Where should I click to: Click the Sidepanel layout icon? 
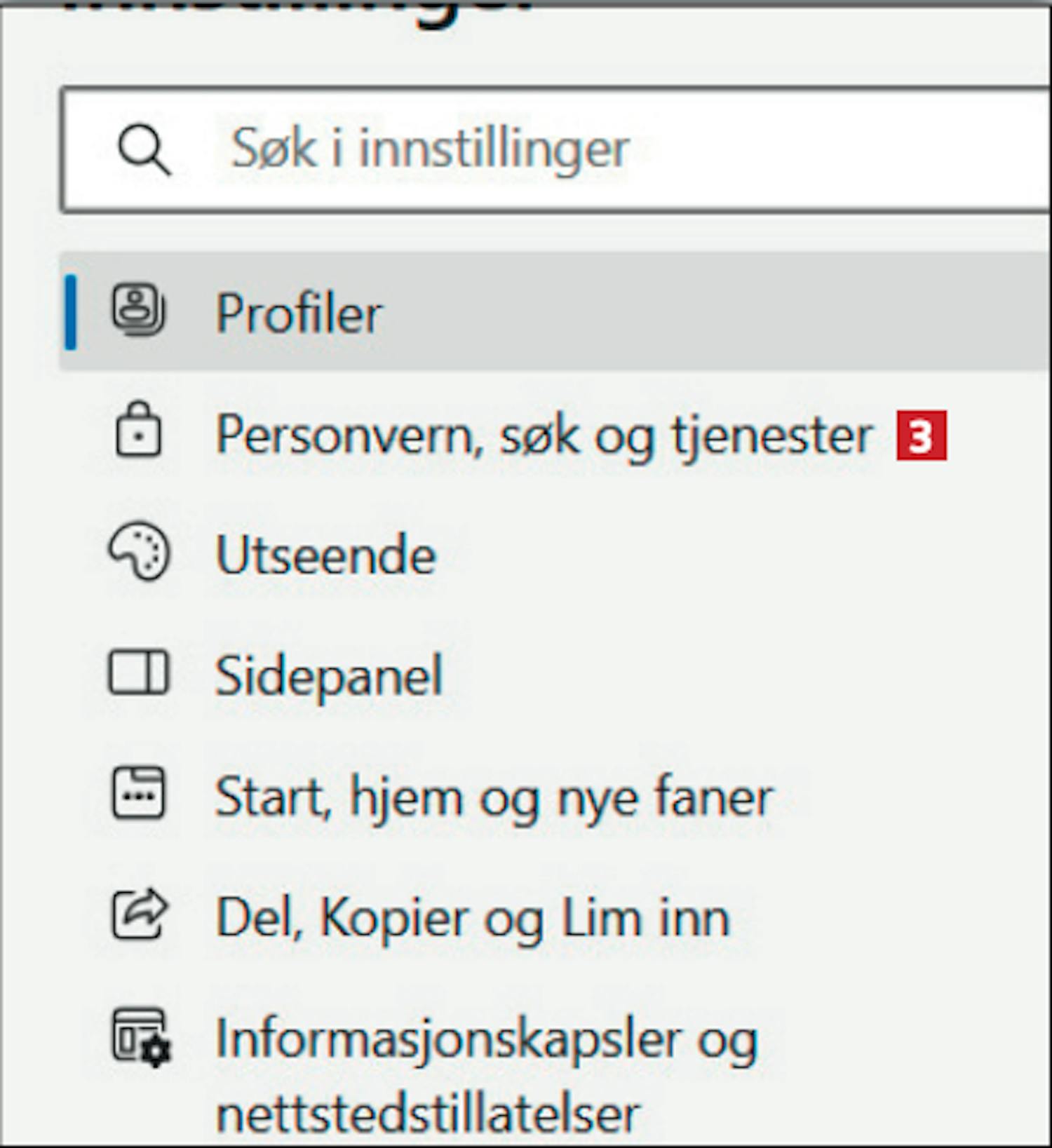pos(138,673)
